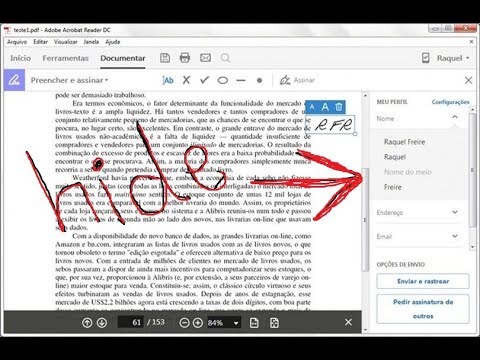The width and height of the screenshot is (480, 360).
Task: Click the page number field showing 61
Action: (131, 322)
